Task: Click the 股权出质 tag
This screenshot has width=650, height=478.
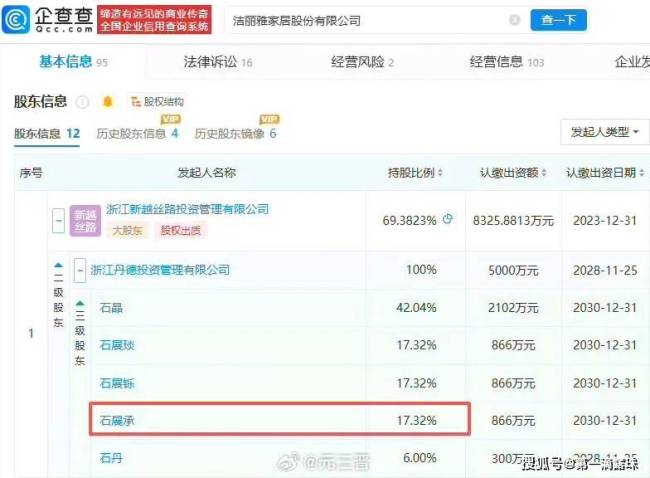Action: coord(180,231)
